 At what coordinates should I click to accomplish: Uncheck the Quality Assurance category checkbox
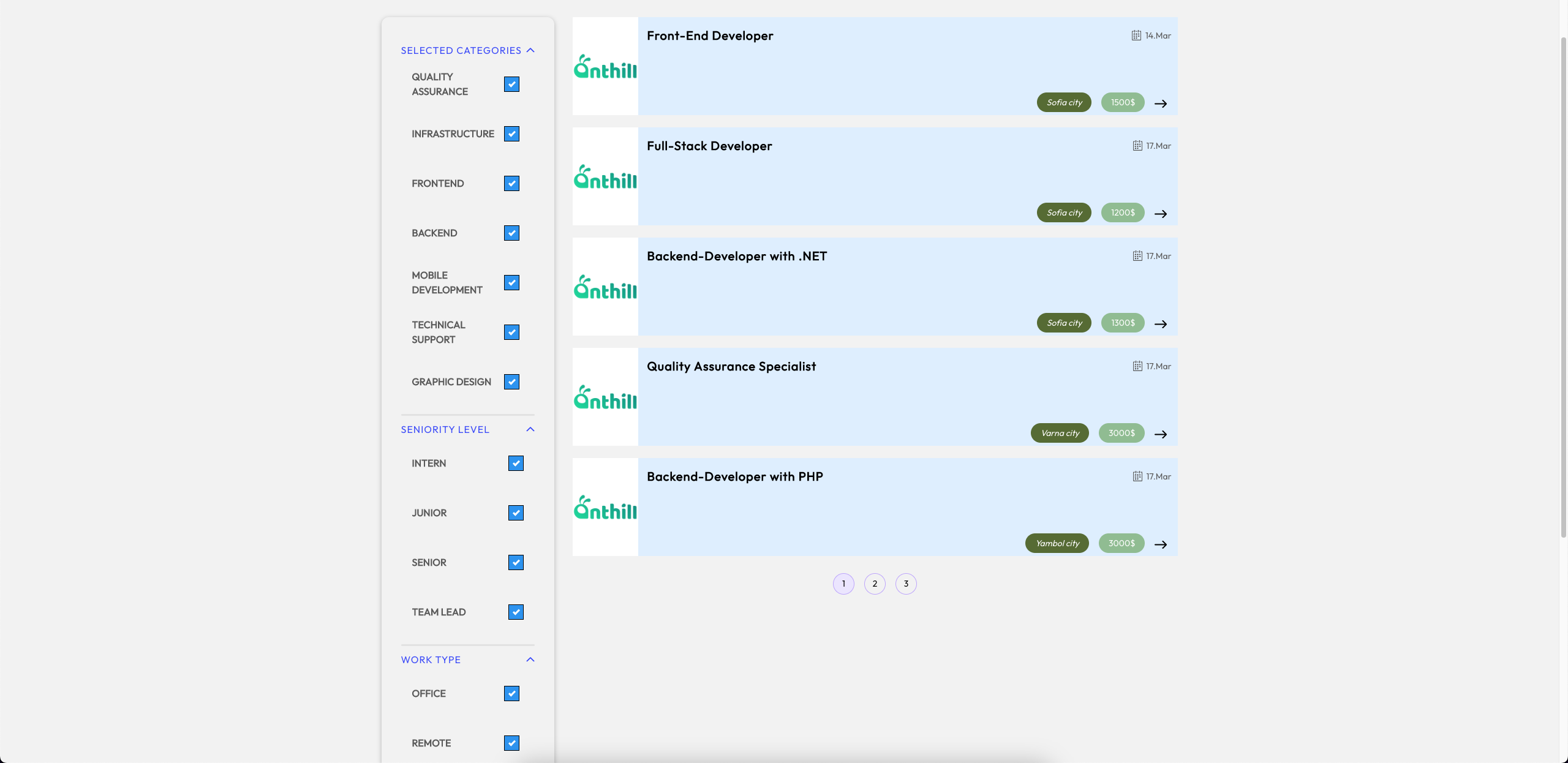[511, 84]
